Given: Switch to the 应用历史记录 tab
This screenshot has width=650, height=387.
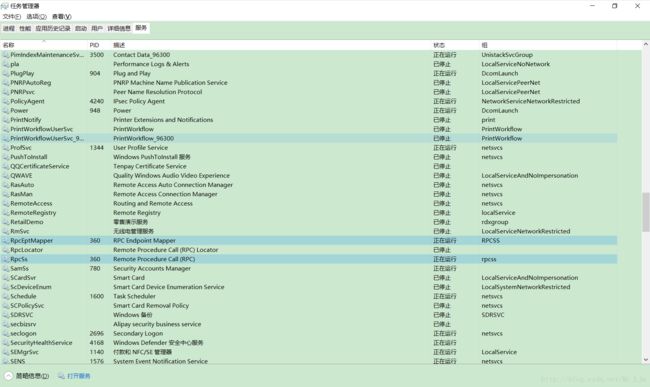Looking at the screenshot, I should coord(53,28).
